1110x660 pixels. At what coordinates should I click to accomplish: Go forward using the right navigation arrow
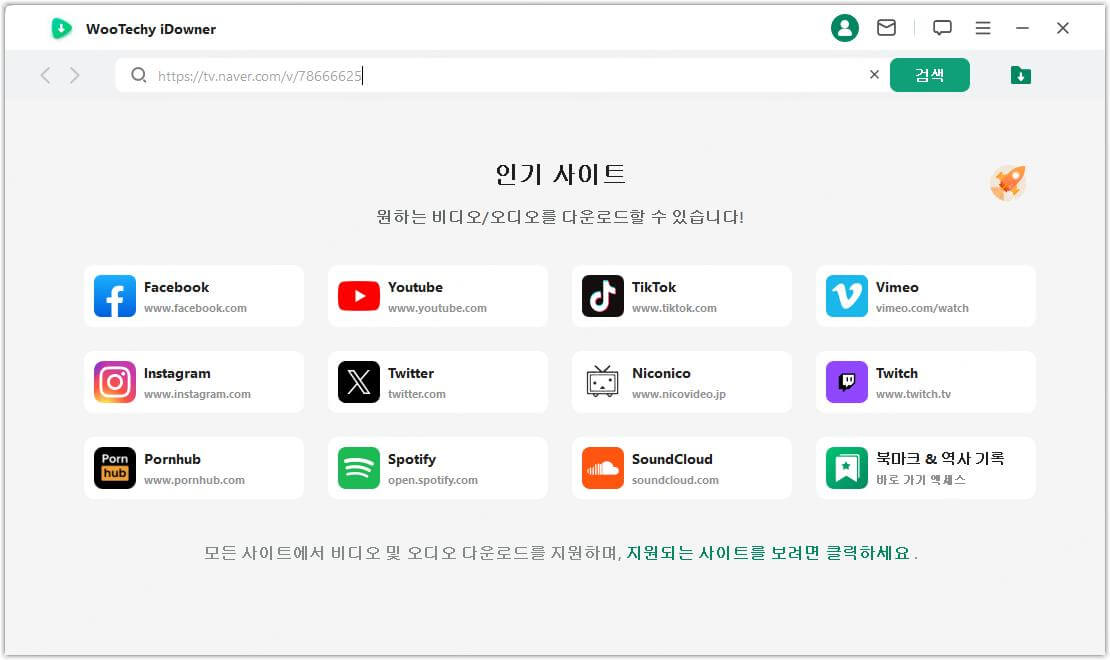coord(75,74)
